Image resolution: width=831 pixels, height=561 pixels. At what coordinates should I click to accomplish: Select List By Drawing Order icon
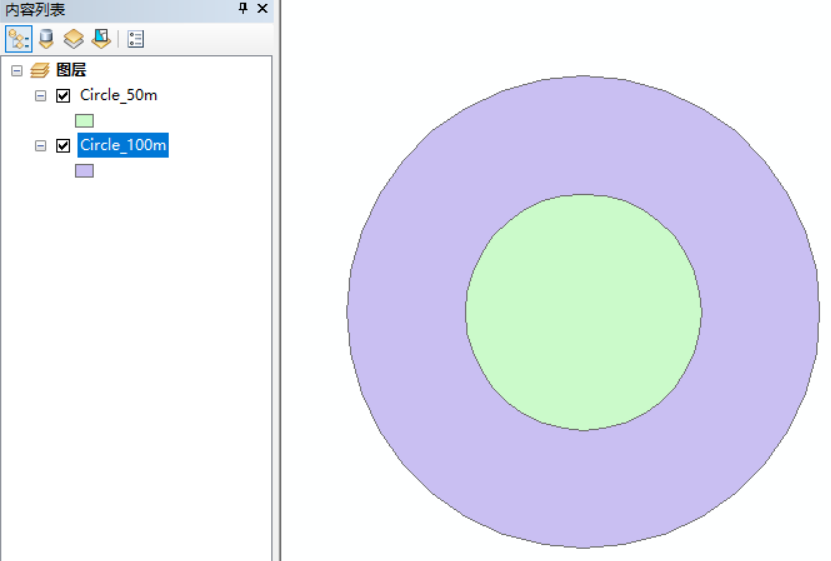pos(19,39)
